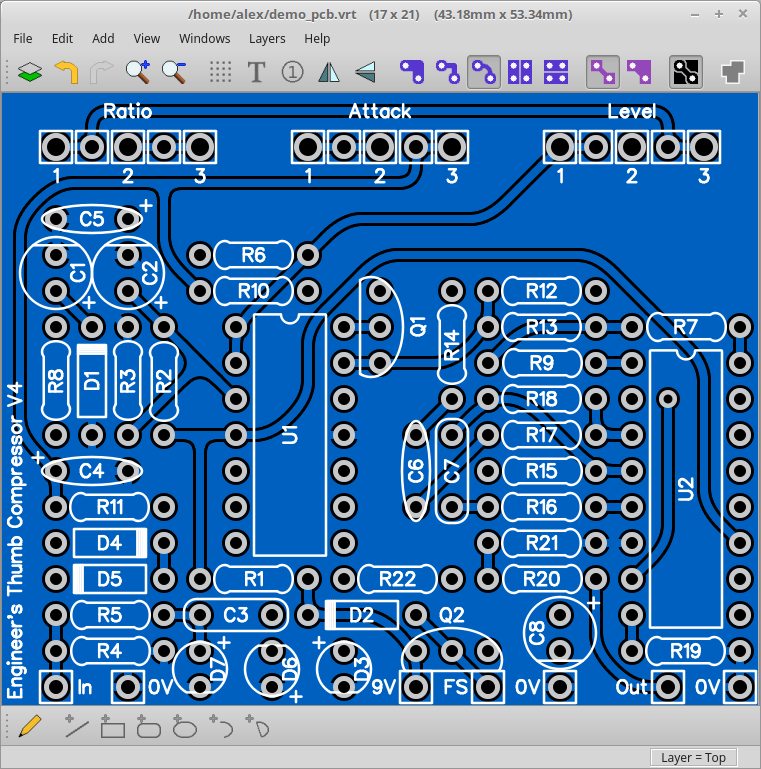Open the Windows menu
This screenshot has height=769, width=761.
(204, 38)
